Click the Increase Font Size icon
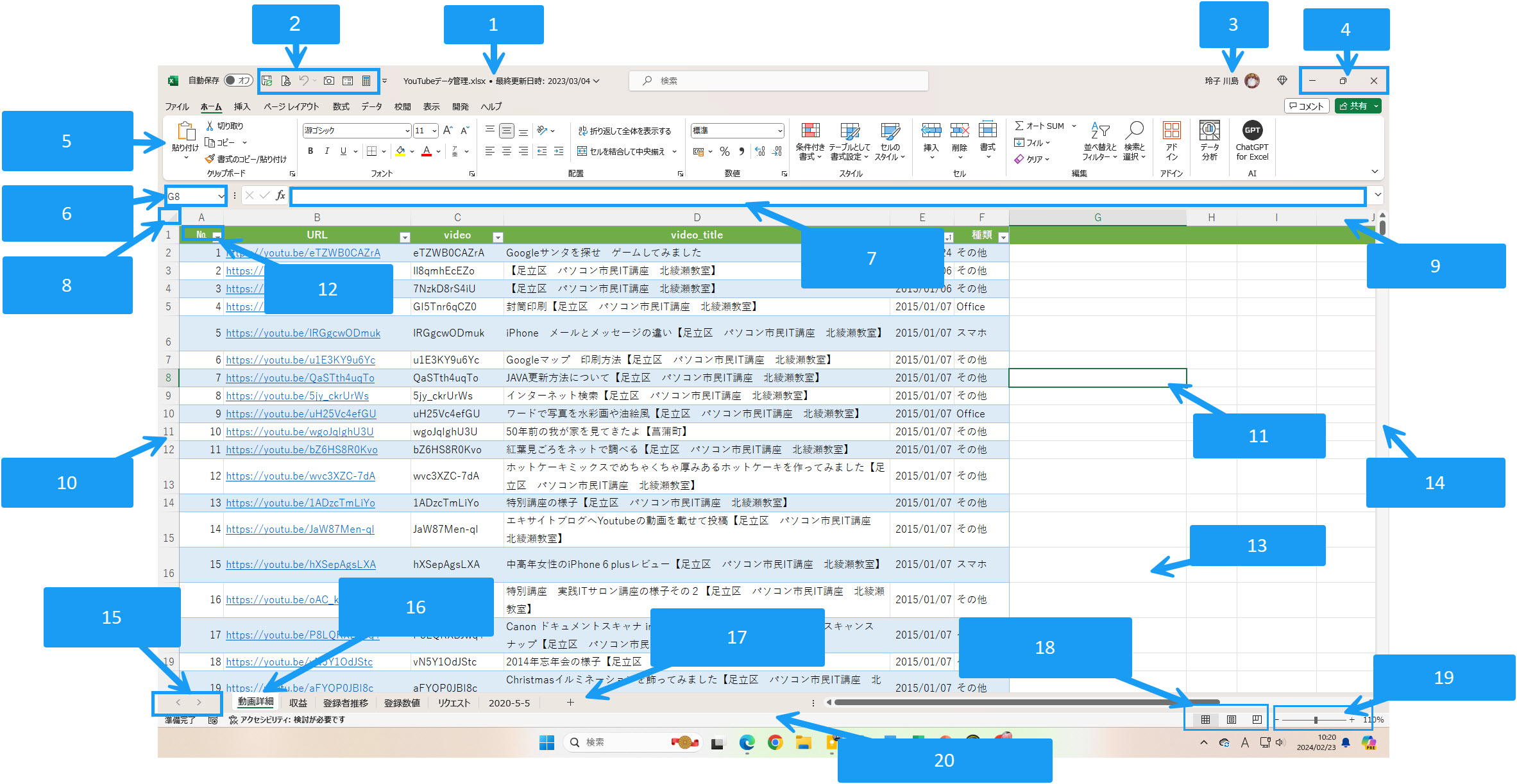The image size is (1517, 784). point(448,130)
